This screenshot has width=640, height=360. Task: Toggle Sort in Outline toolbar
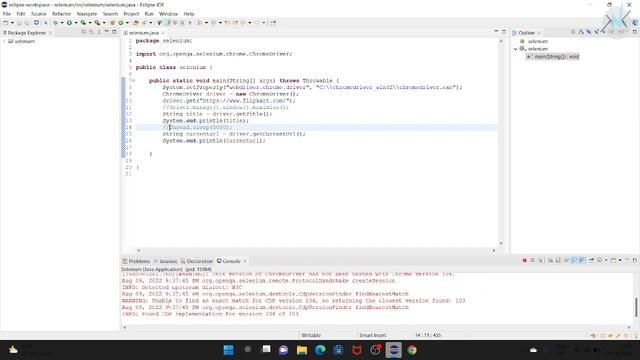click(x=581, y=32)
